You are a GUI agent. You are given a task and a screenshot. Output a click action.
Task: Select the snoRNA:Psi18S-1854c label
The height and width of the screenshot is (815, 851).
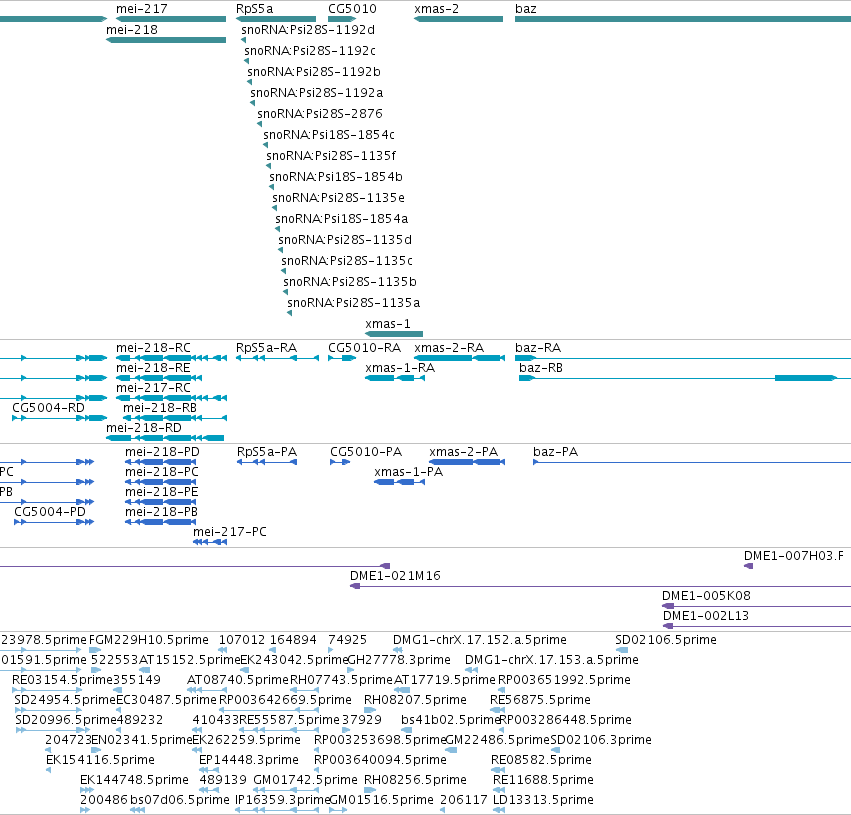329,135
